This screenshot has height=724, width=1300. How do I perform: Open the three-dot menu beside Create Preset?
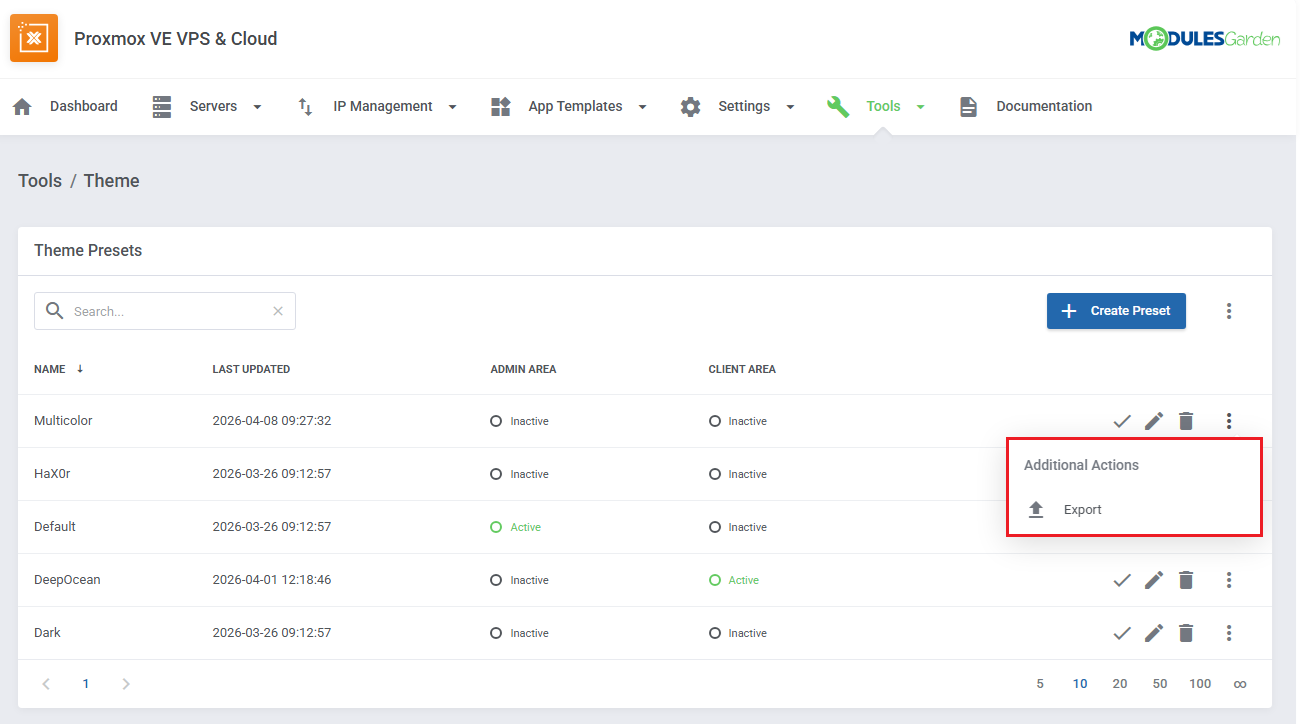coord(1229,311)
